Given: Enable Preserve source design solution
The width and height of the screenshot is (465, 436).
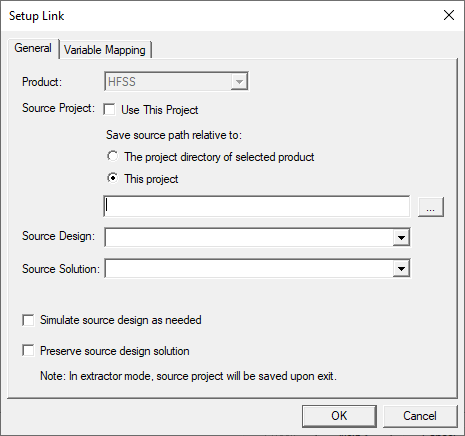Looking at the screenshot, I should [x=28, y=351].
